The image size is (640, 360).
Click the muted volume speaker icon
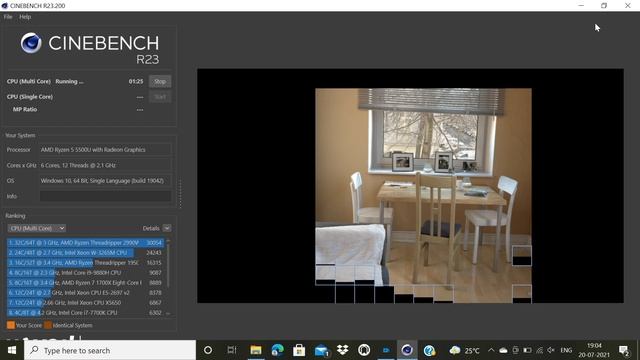(551, 350)
